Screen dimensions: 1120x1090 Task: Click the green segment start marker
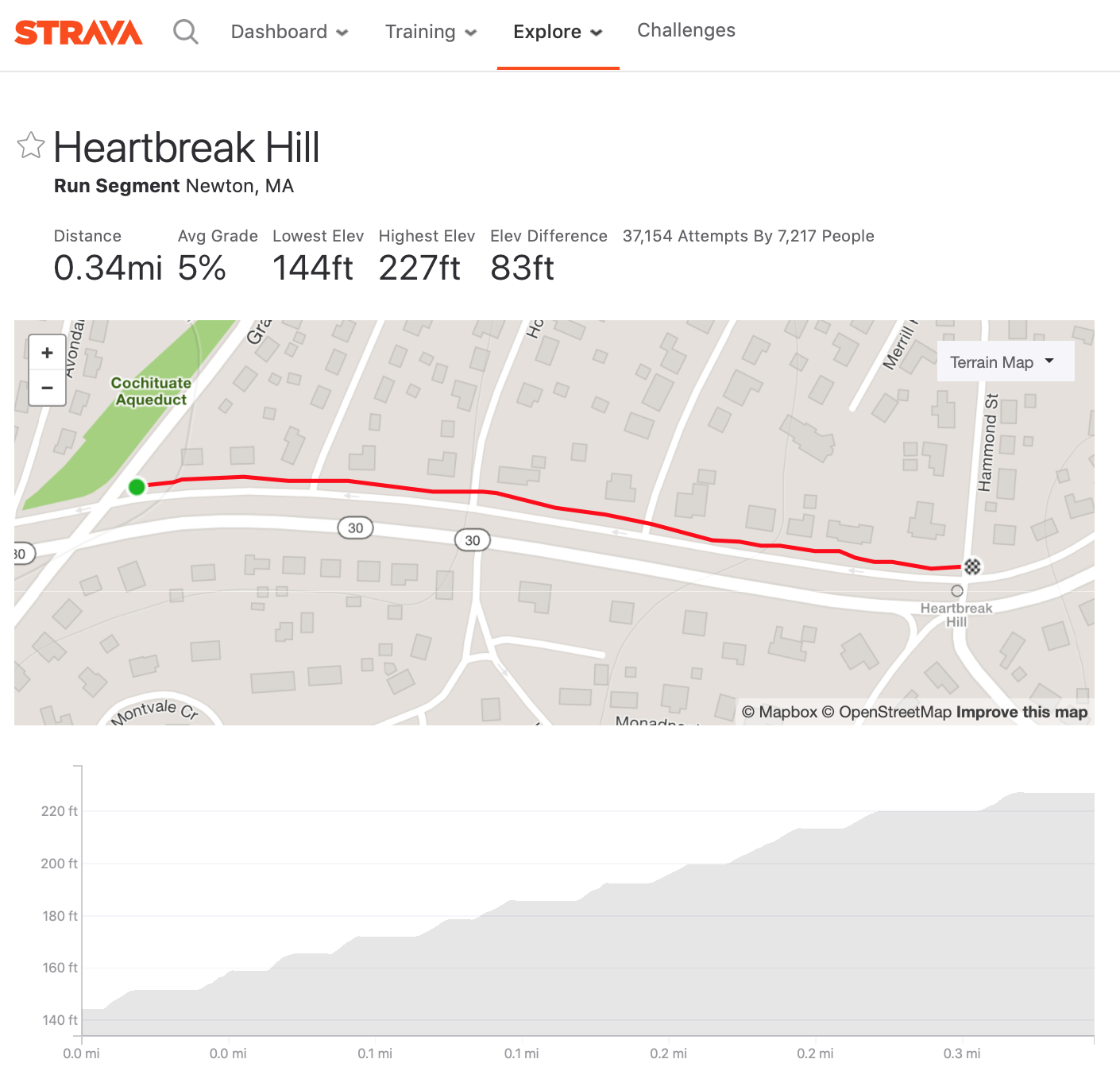137,487
